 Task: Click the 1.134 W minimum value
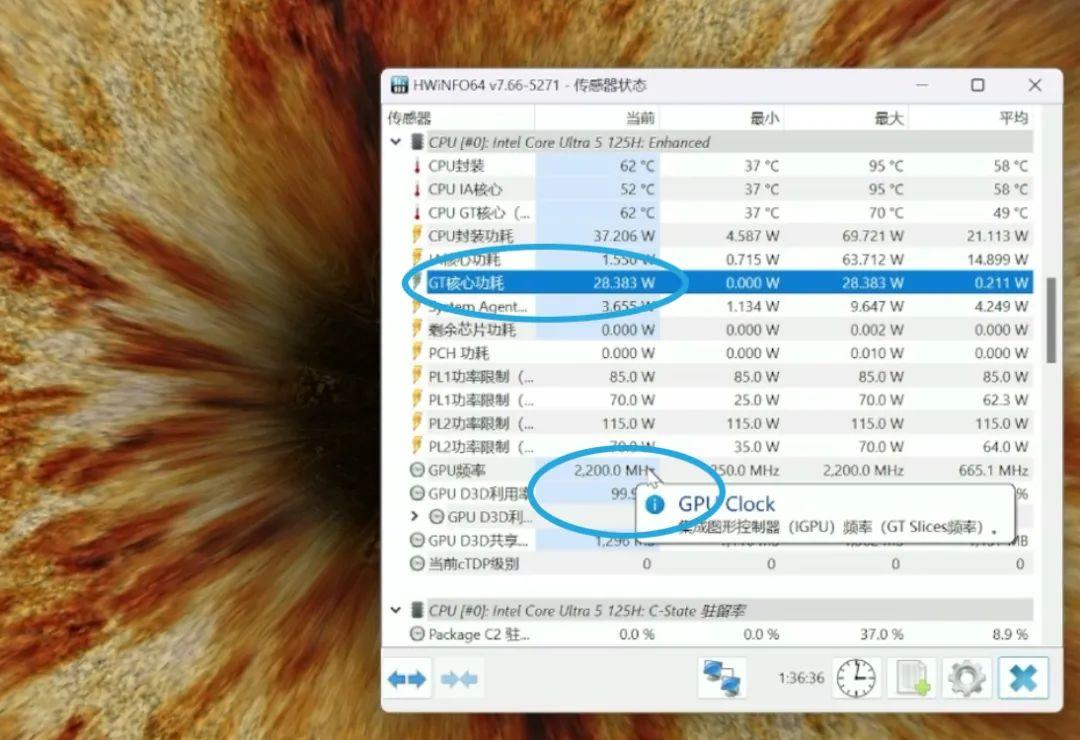tap(752, 306)
